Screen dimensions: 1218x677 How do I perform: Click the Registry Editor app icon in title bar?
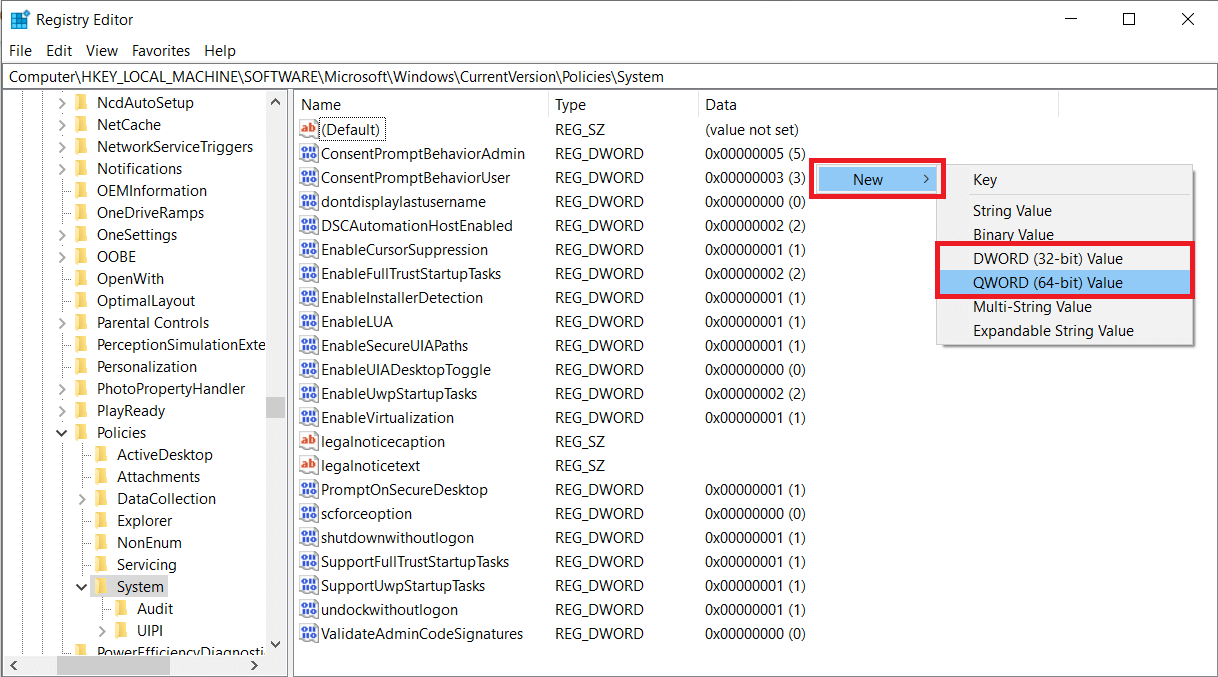[19, 19]
